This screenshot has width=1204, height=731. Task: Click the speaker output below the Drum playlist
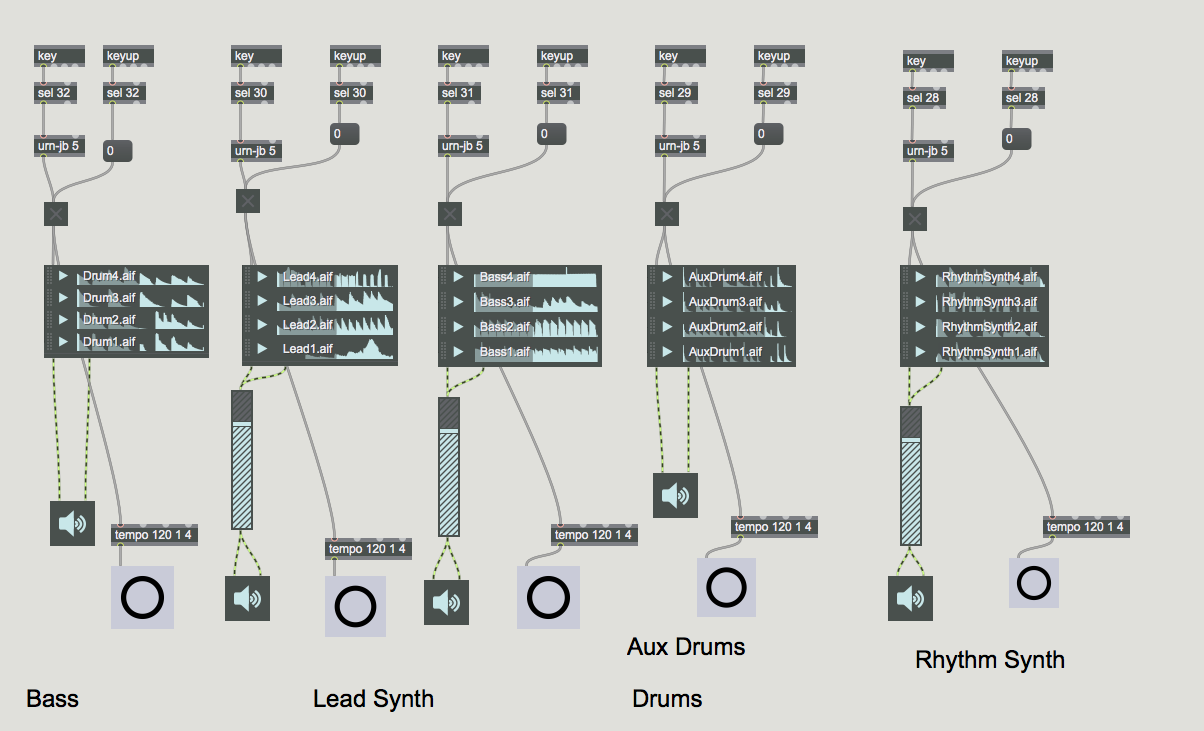point(72,523)
